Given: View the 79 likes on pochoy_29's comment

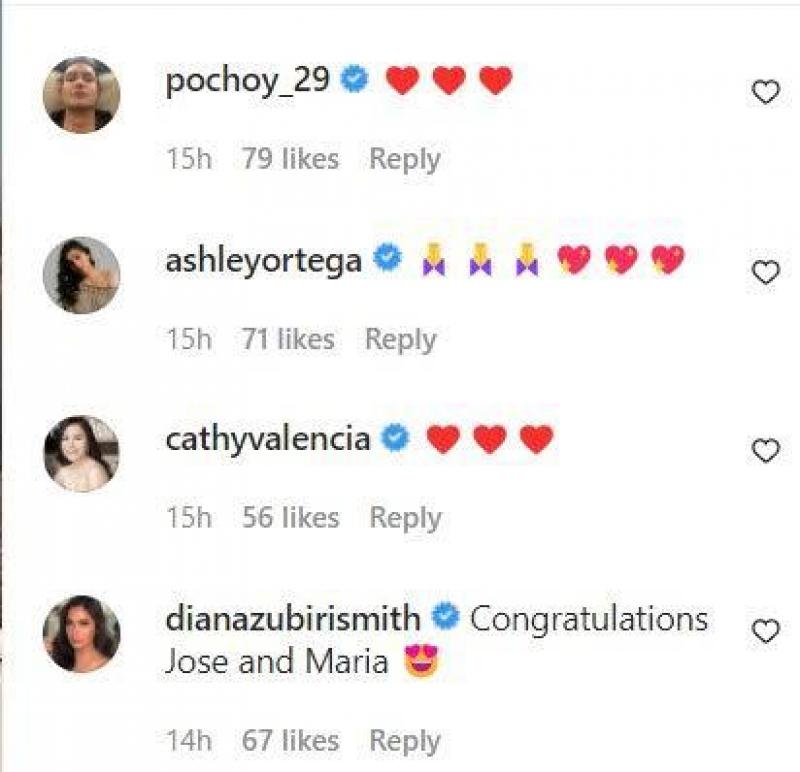Looking at the screenshot, I should pyautogui.click(x=290, y=159).
